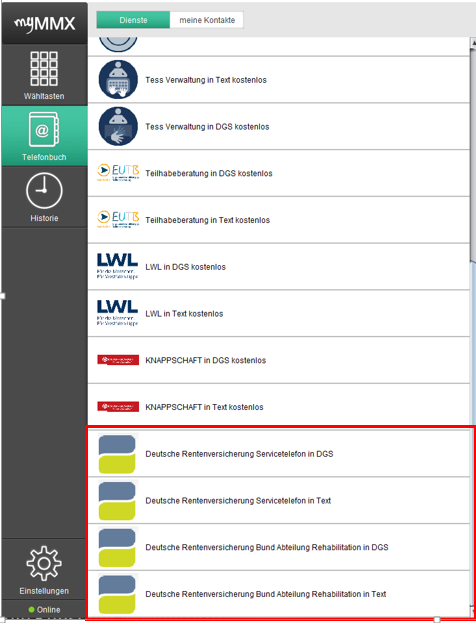Open the Historie clock icon
The image size is (476, 623).
44,191
